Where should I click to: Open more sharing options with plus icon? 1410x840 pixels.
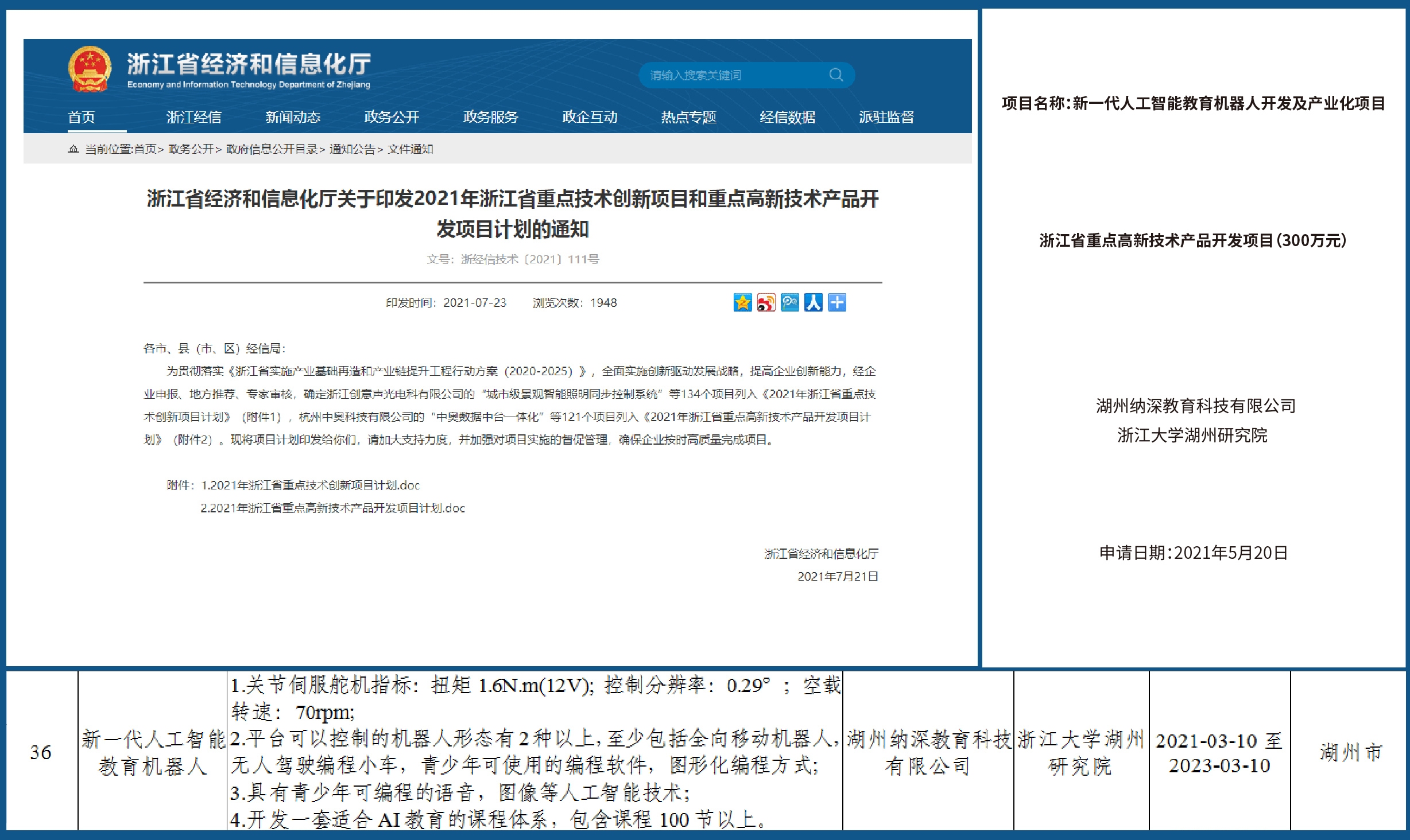pyautogui.click(x=836, y=303)
